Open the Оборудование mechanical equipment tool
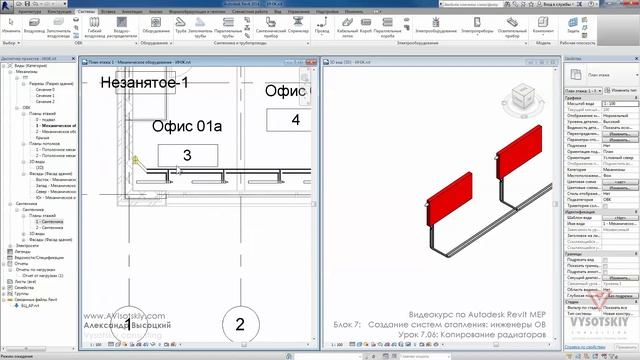 [156, 25]
